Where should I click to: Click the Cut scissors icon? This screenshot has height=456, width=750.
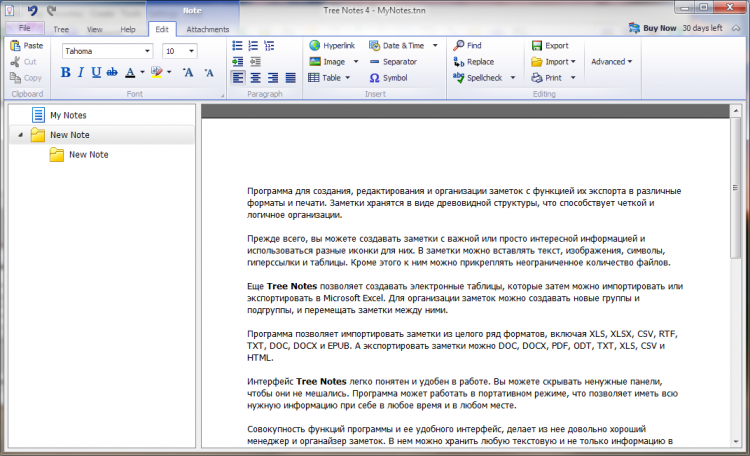coord(15,62)
